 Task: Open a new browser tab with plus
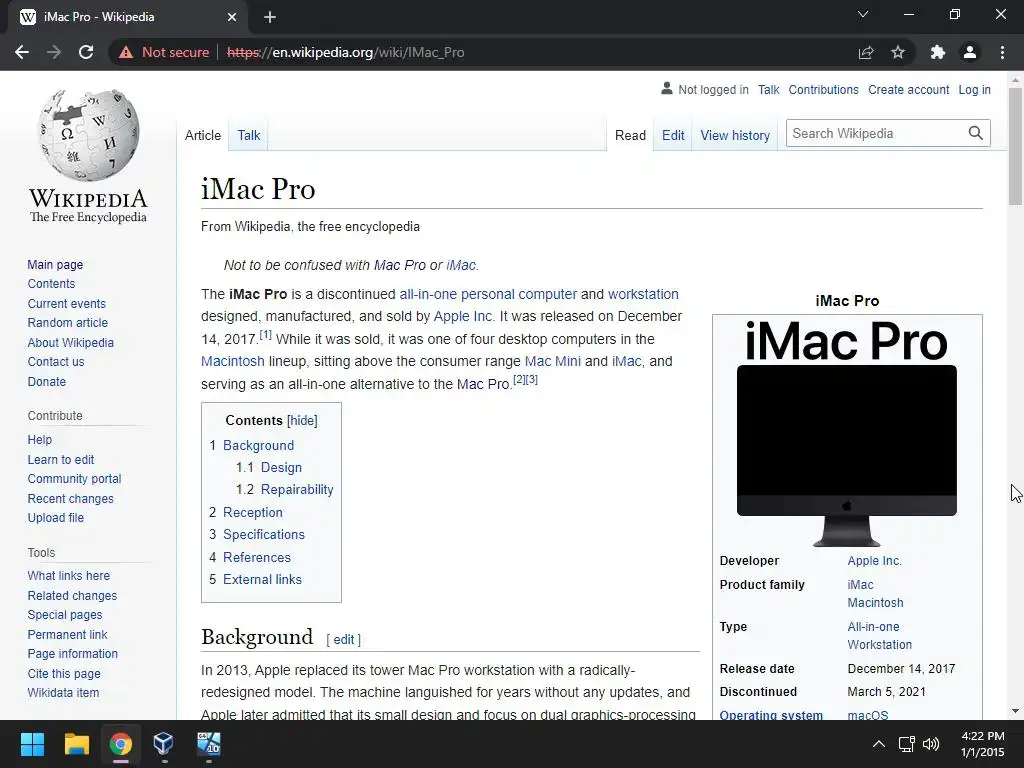(270, 17)
